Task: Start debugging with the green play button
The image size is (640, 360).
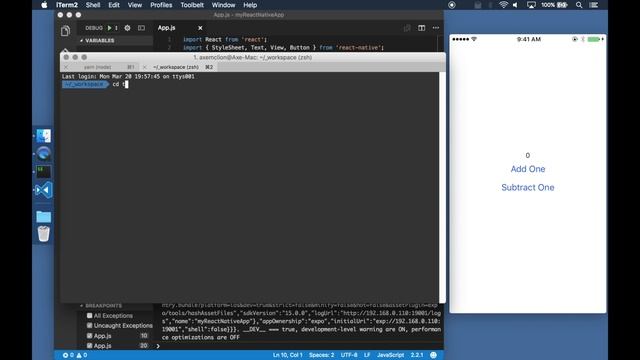Action: coord(109,28)
